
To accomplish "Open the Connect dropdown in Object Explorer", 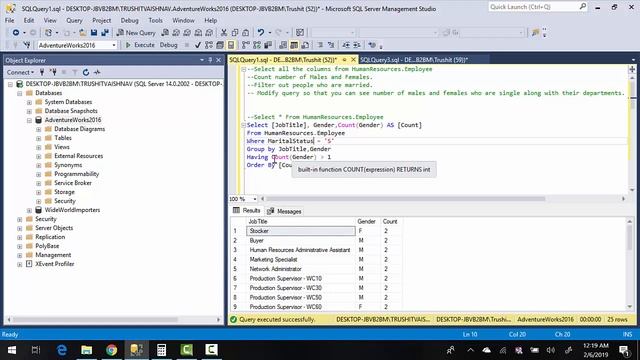I will point(20,72).
